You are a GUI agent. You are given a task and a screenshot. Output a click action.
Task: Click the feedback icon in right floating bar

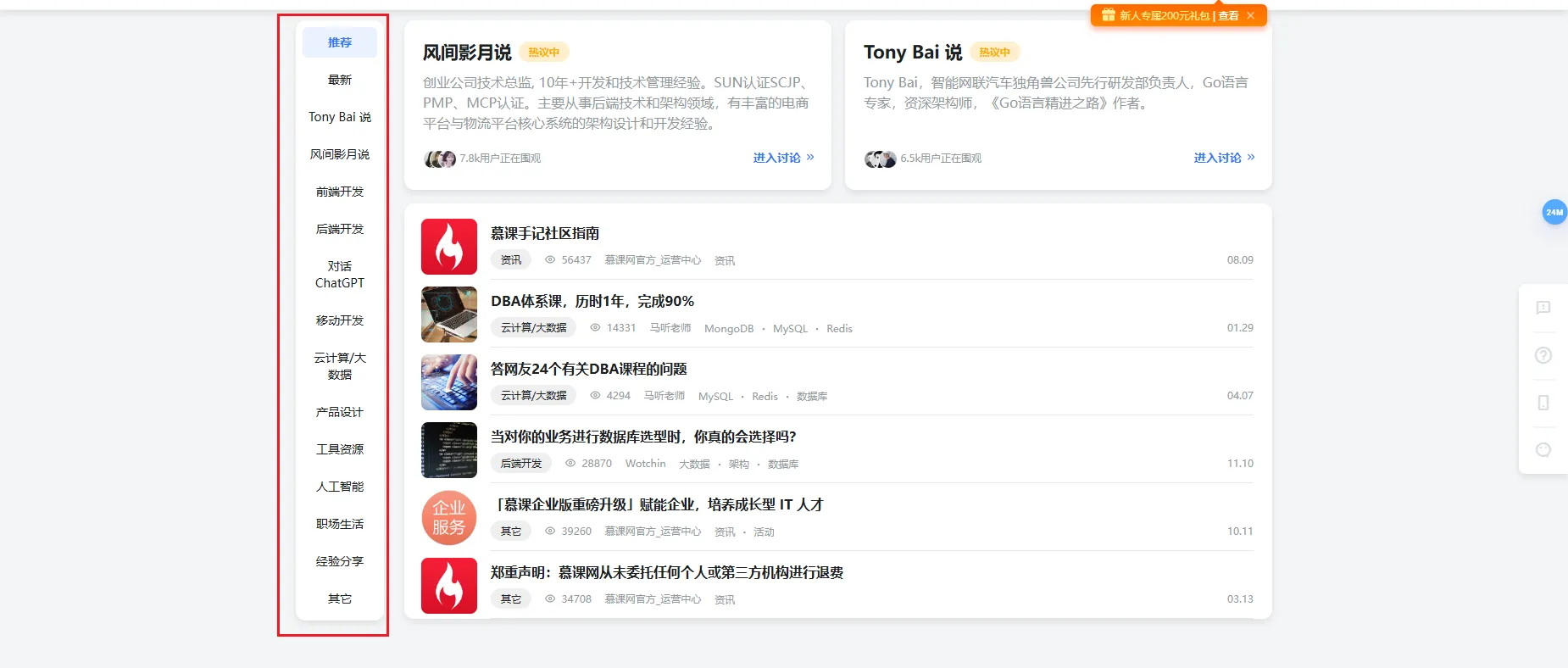(1543, 308)
